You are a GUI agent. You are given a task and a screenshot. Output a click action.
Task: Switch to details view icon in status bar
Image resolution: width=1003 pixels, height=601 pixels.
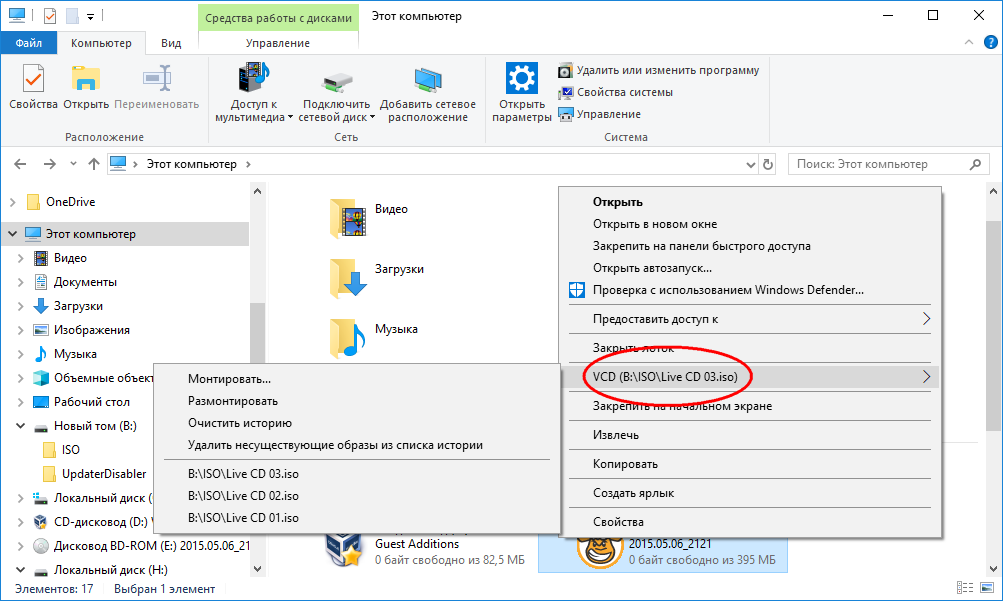tap(965, 588)
